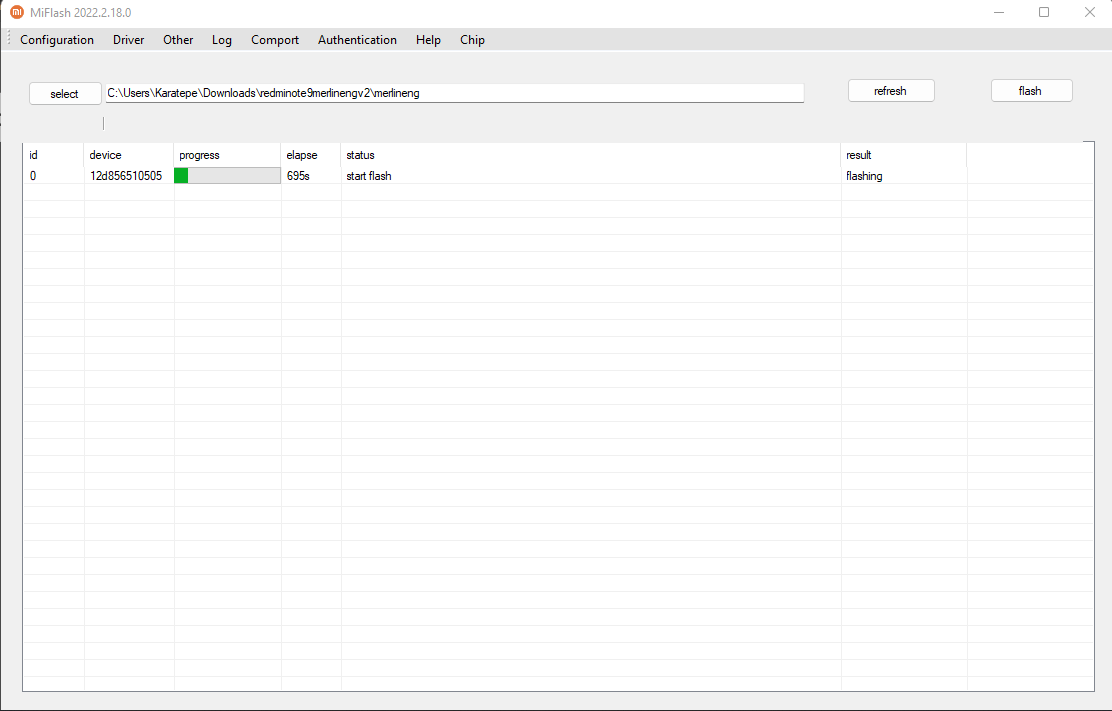Click the menu bar grip handle

coord(9,39)
